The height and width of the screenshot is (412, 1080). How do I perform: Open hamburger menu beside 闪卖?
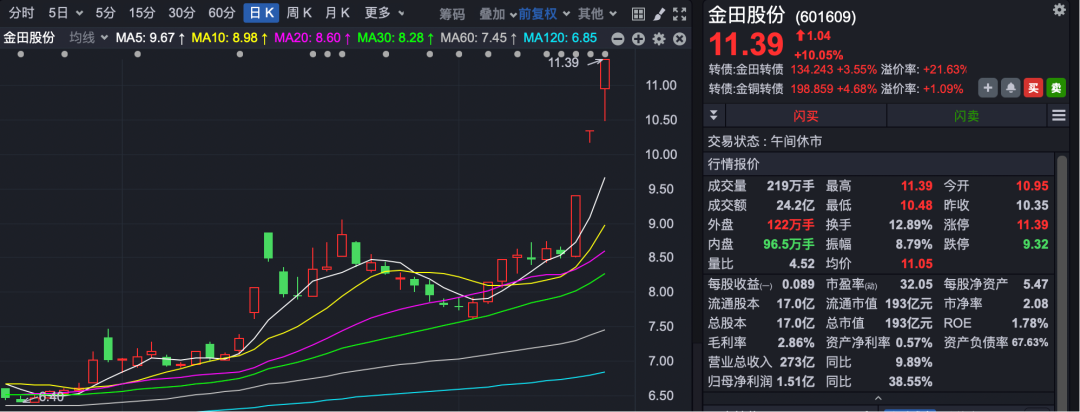1058,116
